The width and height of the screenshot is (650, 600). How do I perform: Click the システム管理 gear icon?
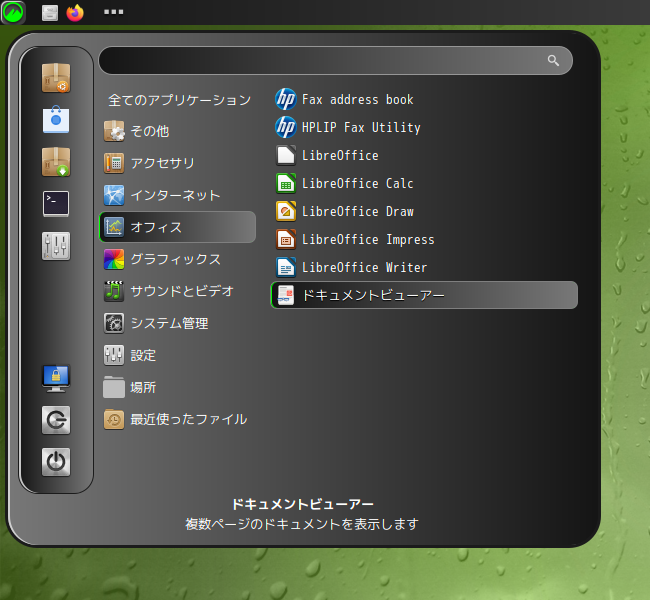tap(114, 323)
